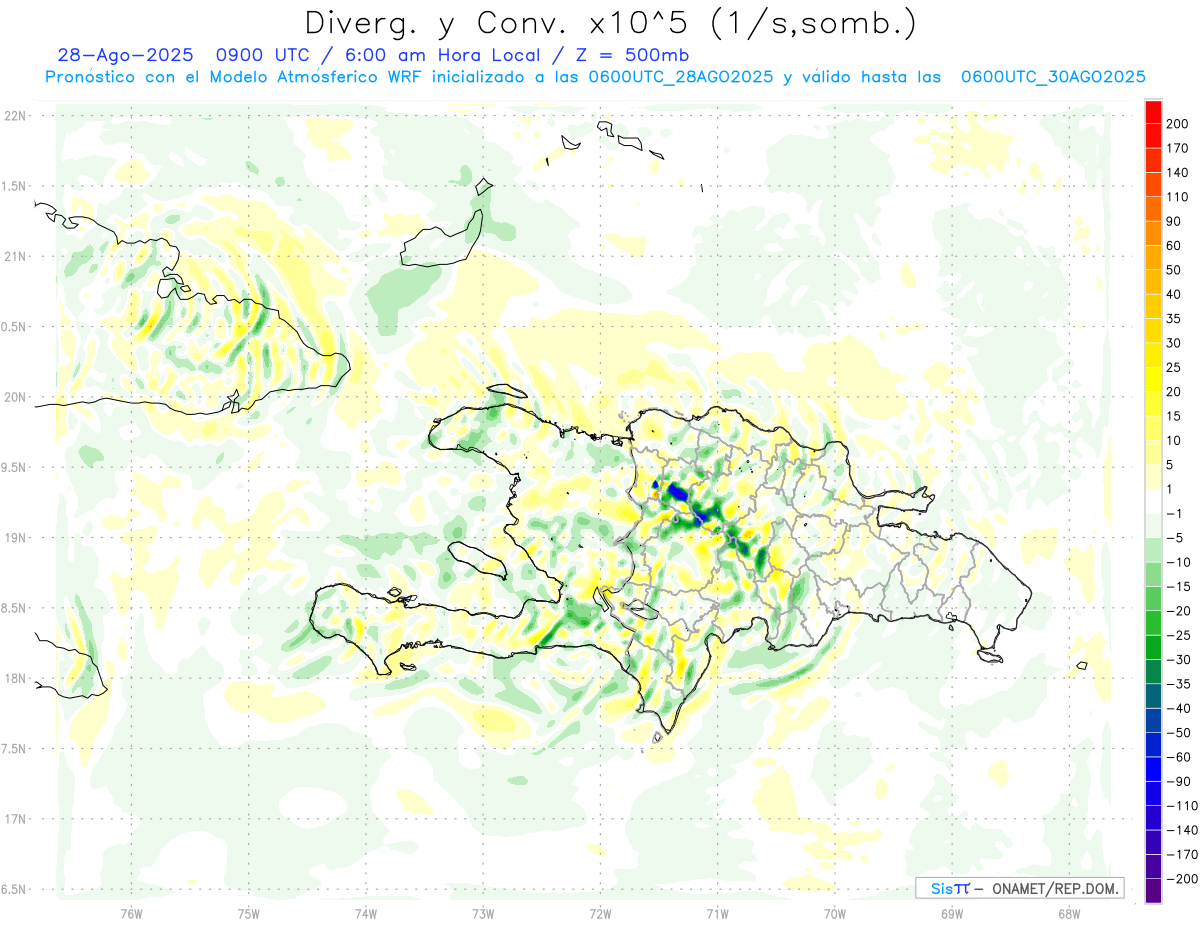The height and width of the screenshot is (927, 1200).
Task: Pick the red legend swatch above 200
Action: 1153,112
